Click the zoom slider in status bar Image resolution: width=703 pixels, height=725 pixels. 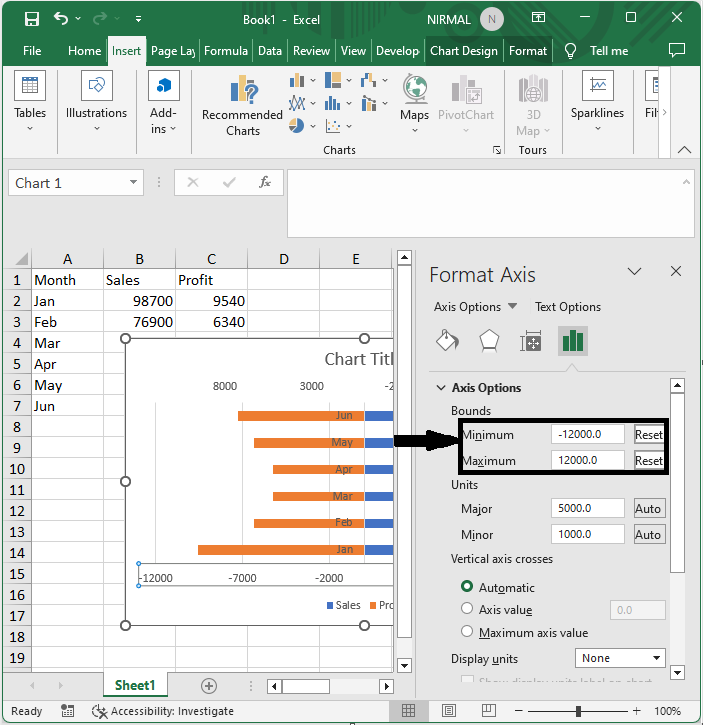579,711
